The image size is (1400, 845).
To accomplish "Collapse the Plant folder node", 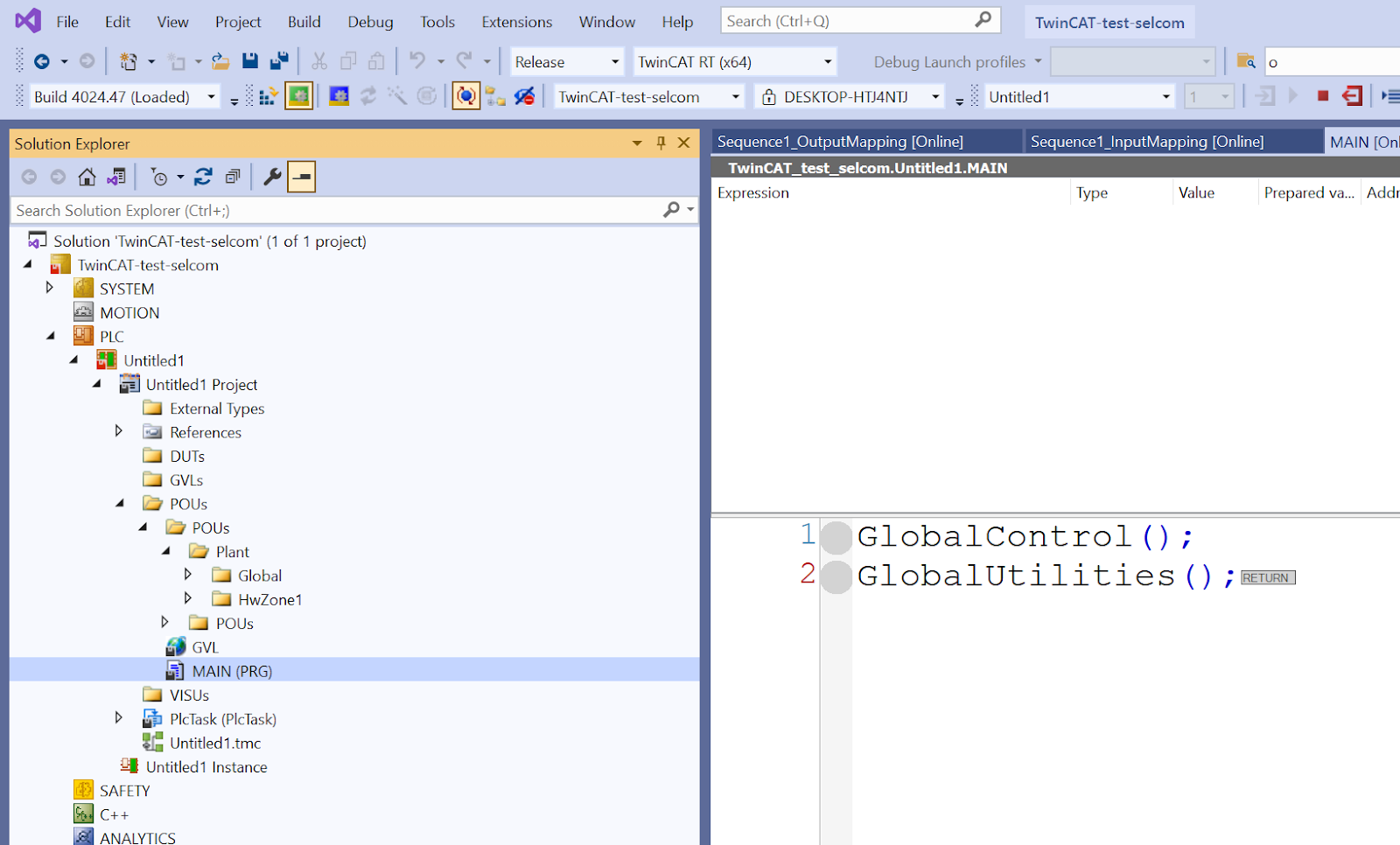I will pos(165,551).
